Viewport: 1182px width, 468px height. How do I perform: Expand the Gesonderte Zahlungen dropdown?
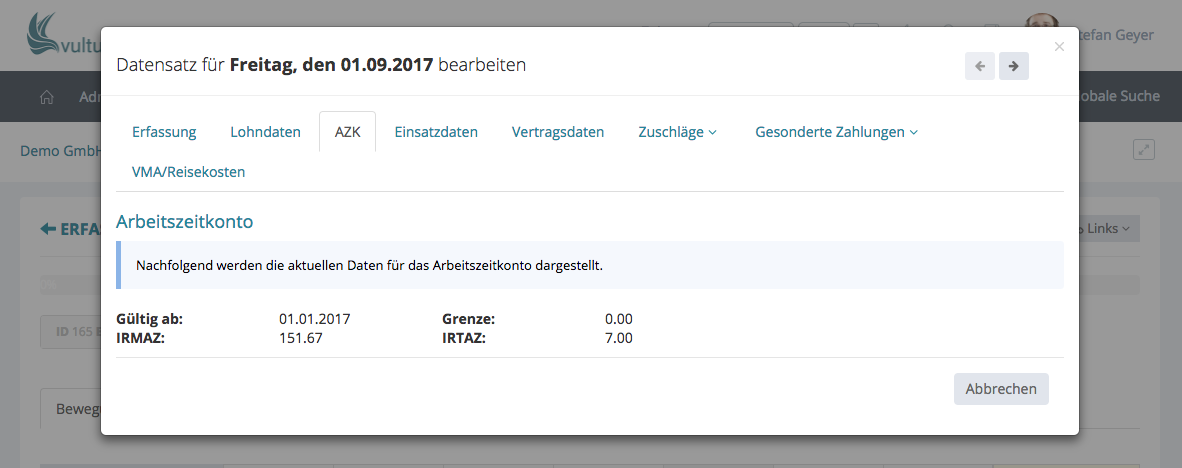[836, 132]
